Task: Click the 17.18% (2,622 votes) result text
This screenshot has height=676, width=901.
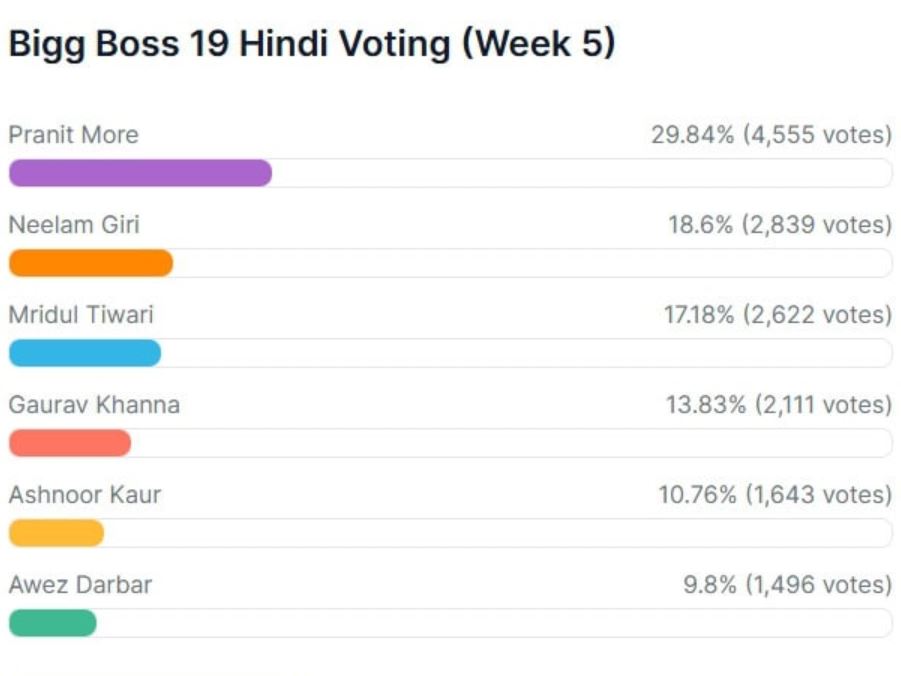Action: click(777, 315)
